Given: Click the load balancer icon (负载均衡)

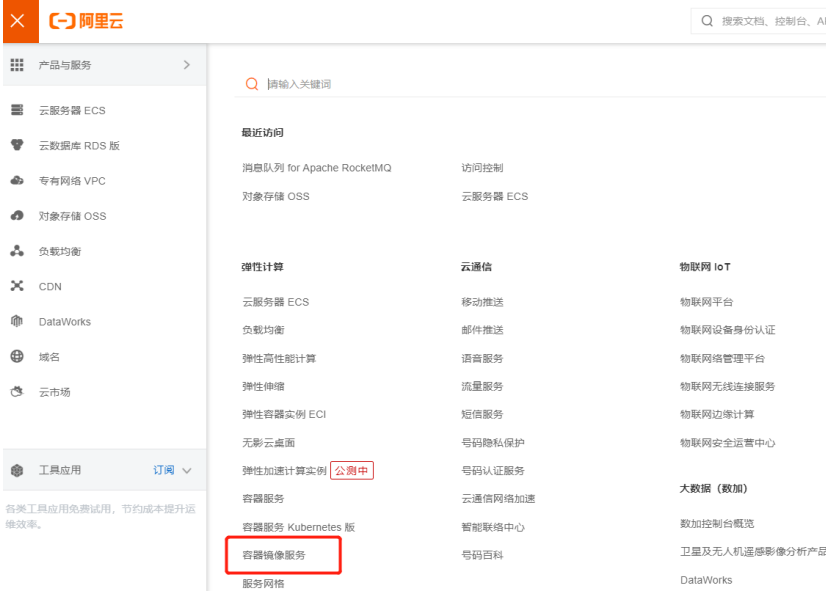Looking at the screenshot, I should pos(17,251).
